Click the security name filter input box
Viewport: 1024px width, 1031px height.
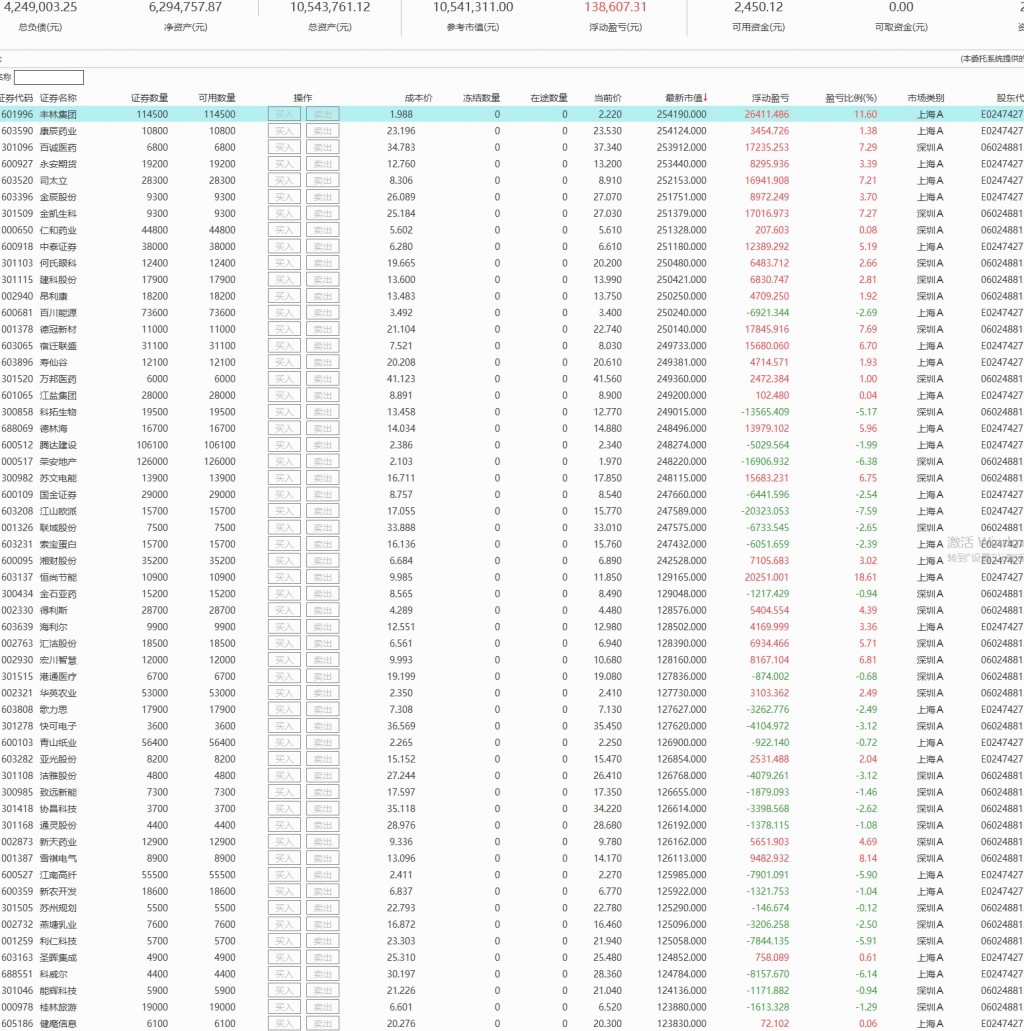(x=49, y=78)
